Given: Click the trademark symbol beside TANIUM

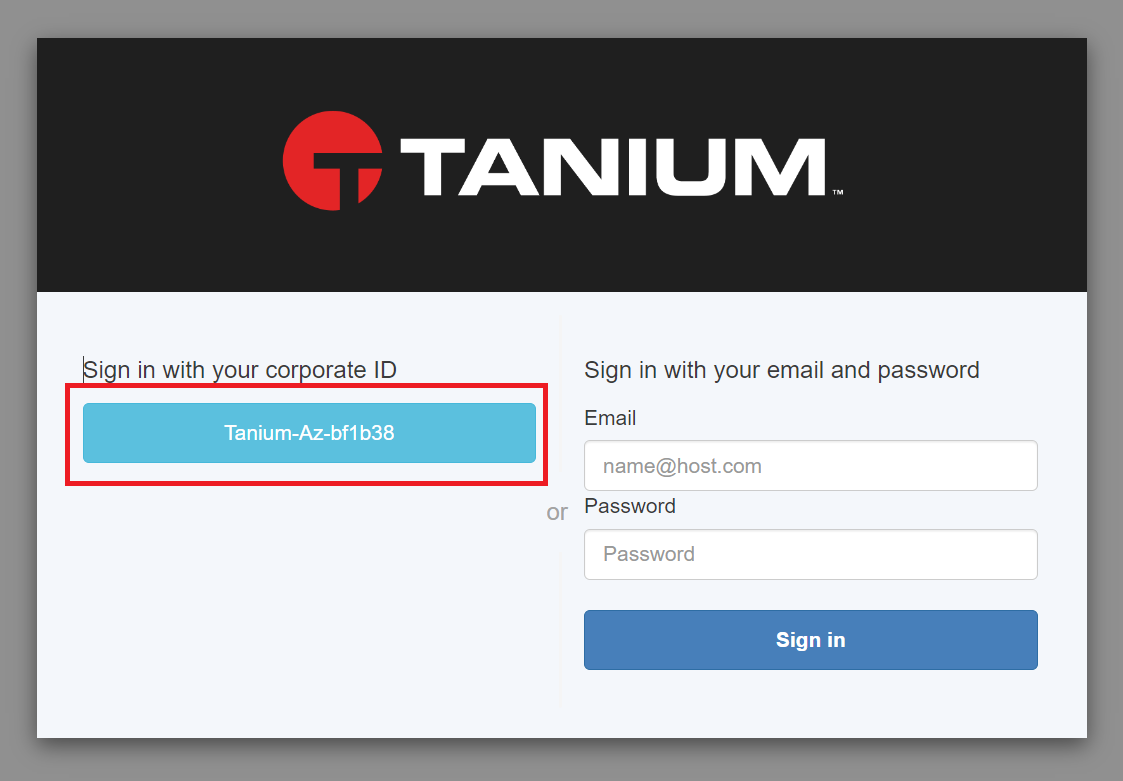Looking at the screenshot, I should [x=837, y=192].
